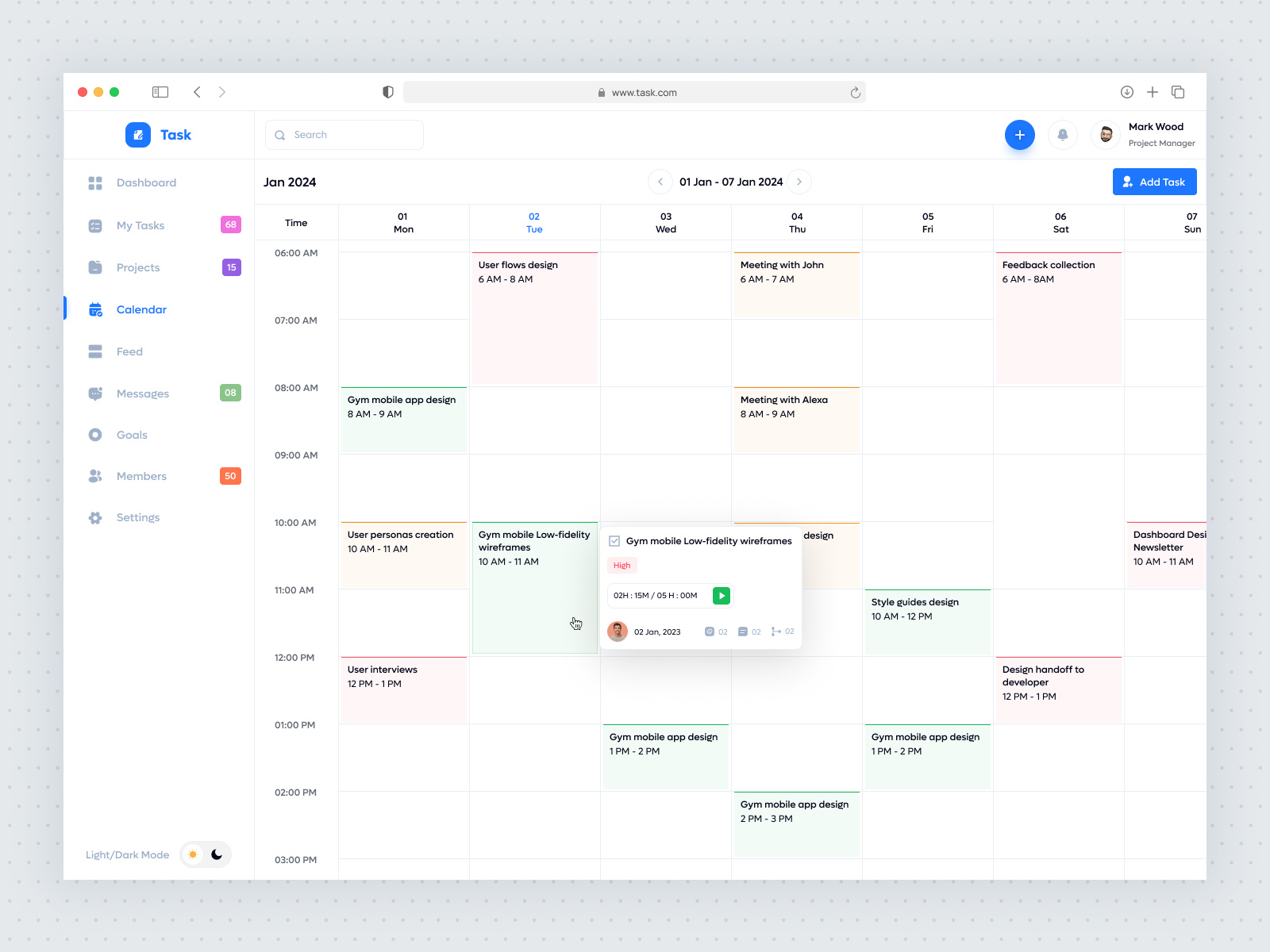
Task: Click inside the Search field
Action: click(x=344, y=135)
